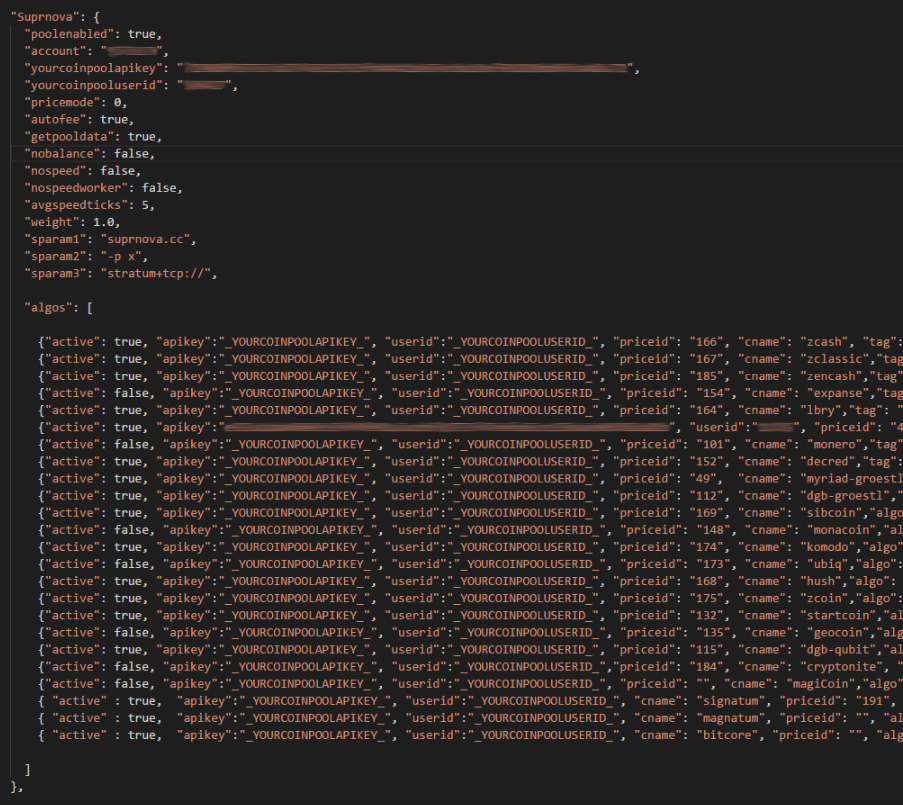This screenshot has height=805, width=903.
Task: Click the priceid value "185"
Action: (706, 376)
